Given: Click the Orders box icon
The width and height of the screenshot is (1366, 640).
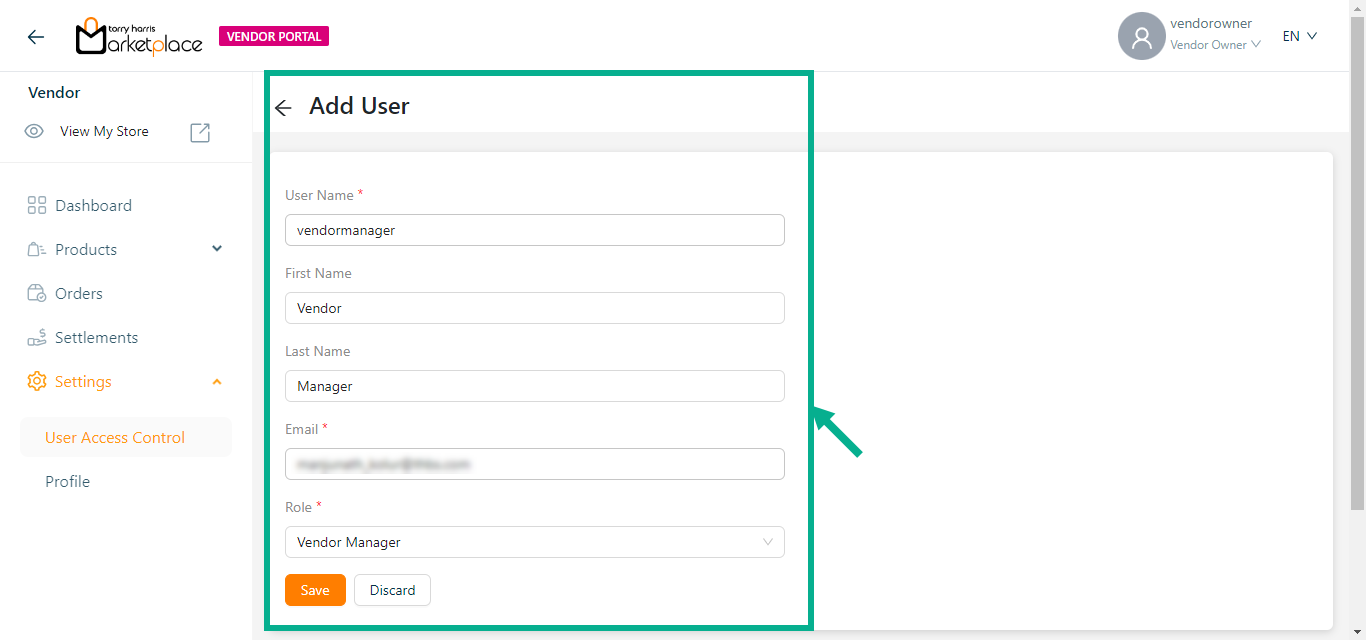Looking at the screenshot, I should pyautogui.click(x=37, y=294).
